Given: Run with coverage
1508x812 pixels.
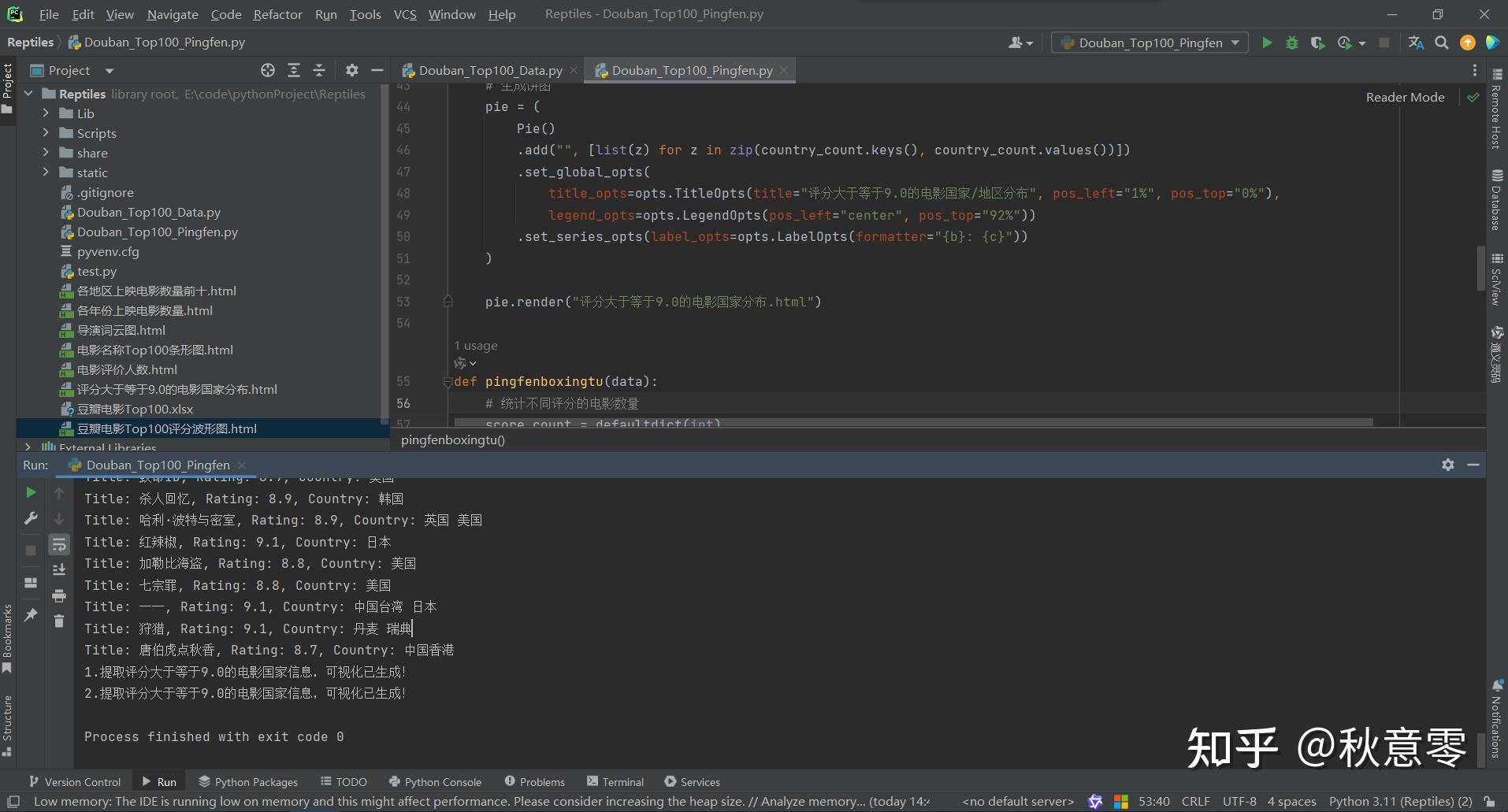Looking at the screenshot, I should [1317, 43].
